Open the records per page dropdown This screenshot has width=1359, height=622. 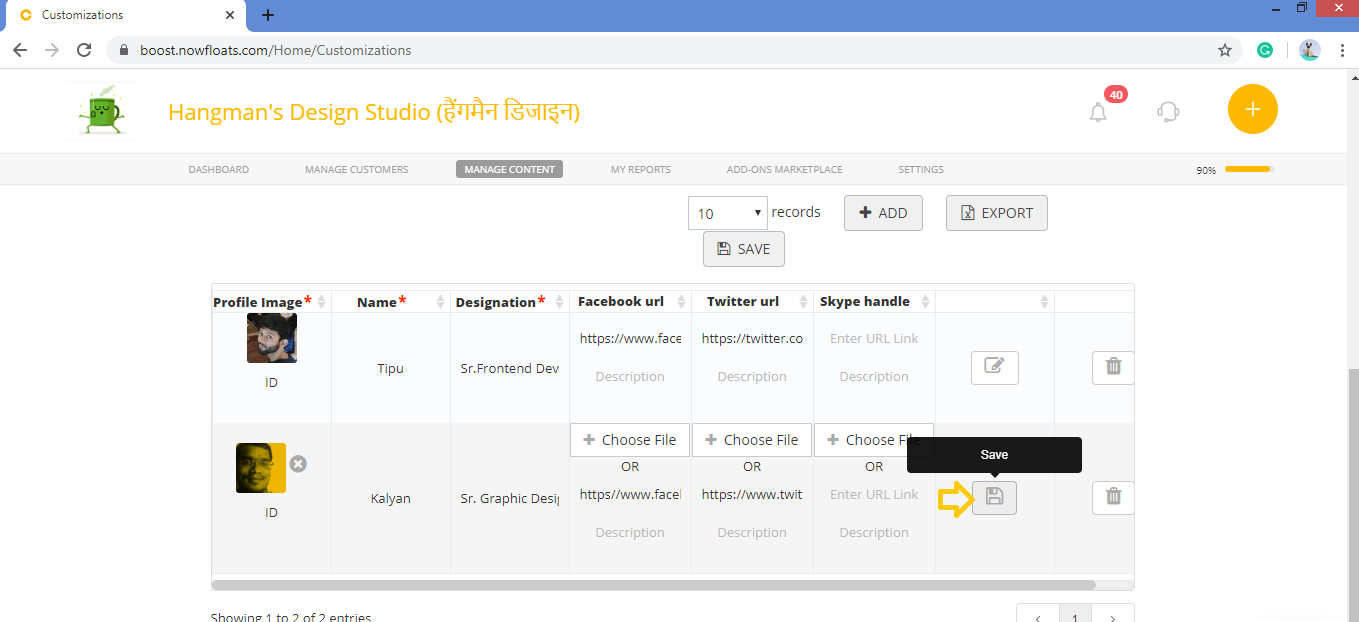coord(727,213)
